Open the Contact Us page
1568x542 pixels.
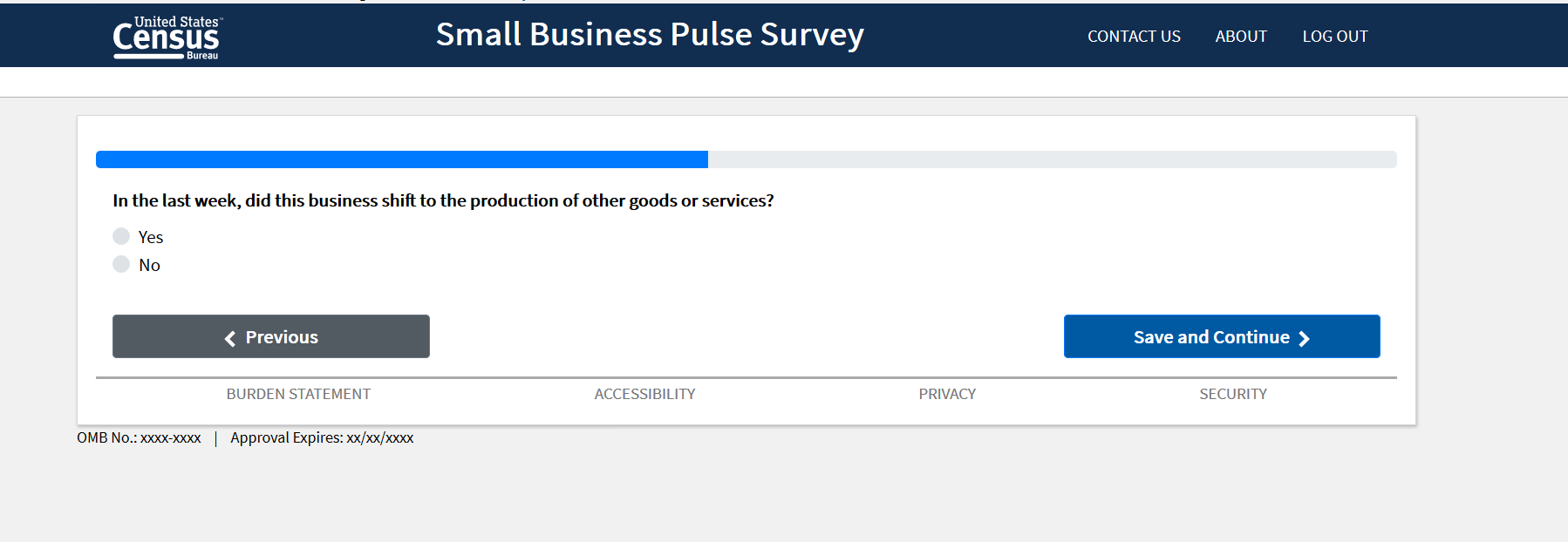click(x=1133, y=37)
